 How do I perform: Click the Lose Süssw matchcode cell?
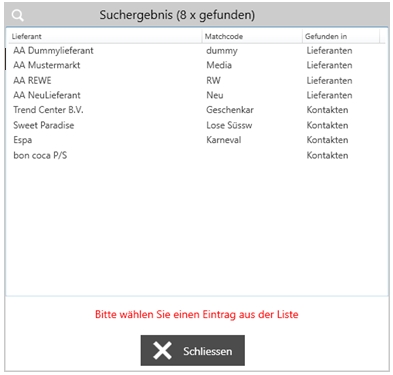(x=229, y=125)
